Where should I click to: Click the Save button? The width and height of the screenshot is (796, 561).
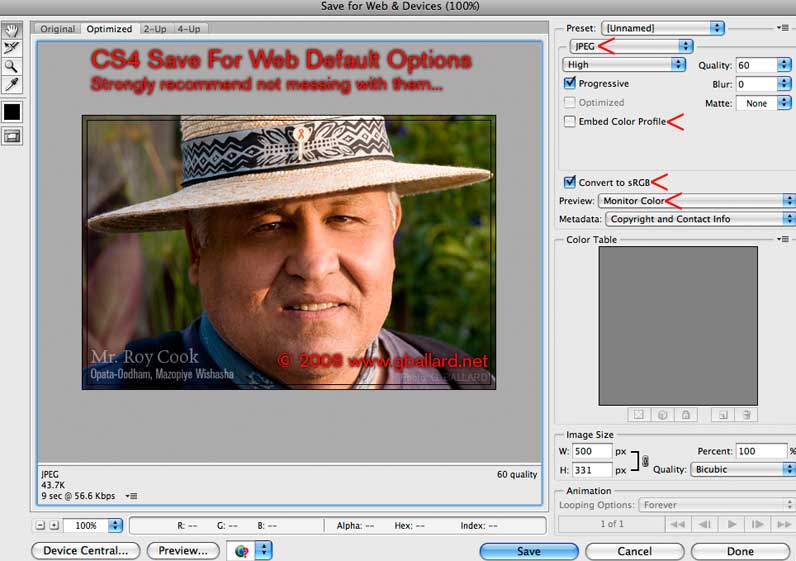528,551
